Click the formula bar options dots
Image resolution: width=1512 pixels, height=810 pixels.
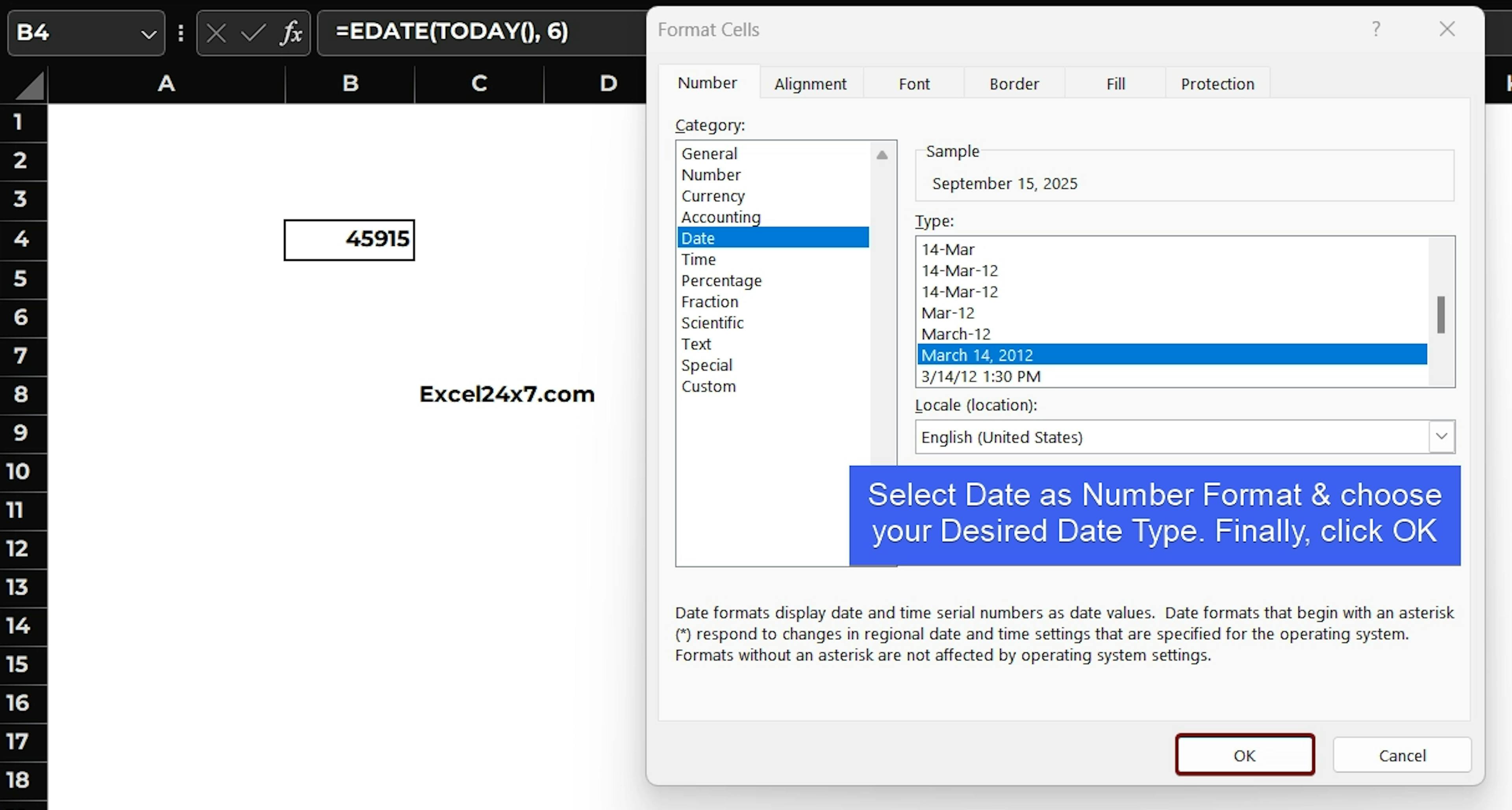[181, 33]
